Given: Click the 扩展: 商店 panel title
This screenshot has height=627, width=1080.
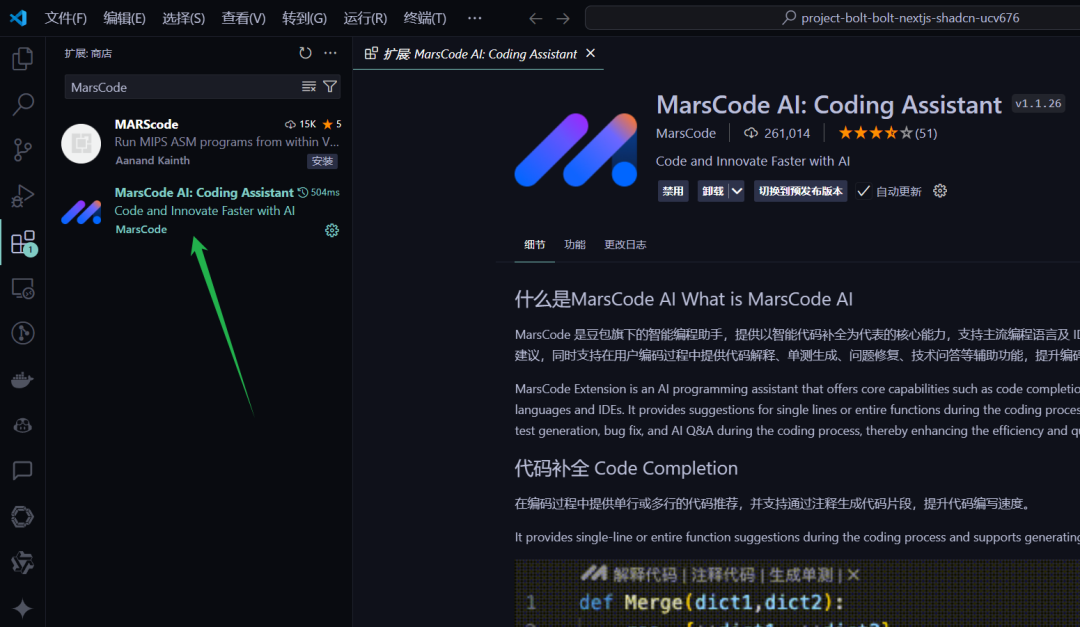Looking at the screenshot, I should pyautogui.click(x=88, y=53).
